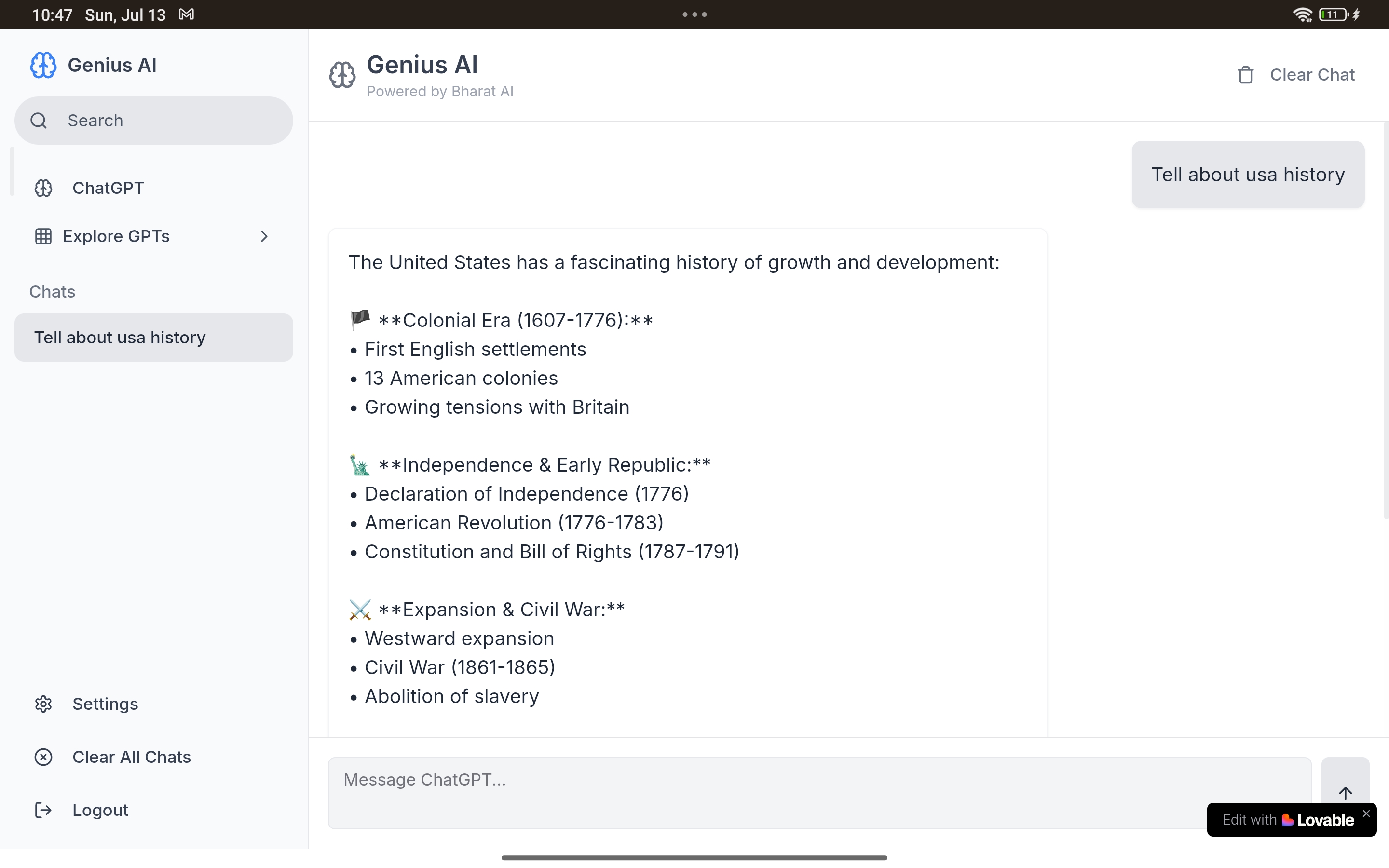Click the blue Genius AI brain logo
Viewport: 1389px width, 868px height.
[x=43, y=65]
